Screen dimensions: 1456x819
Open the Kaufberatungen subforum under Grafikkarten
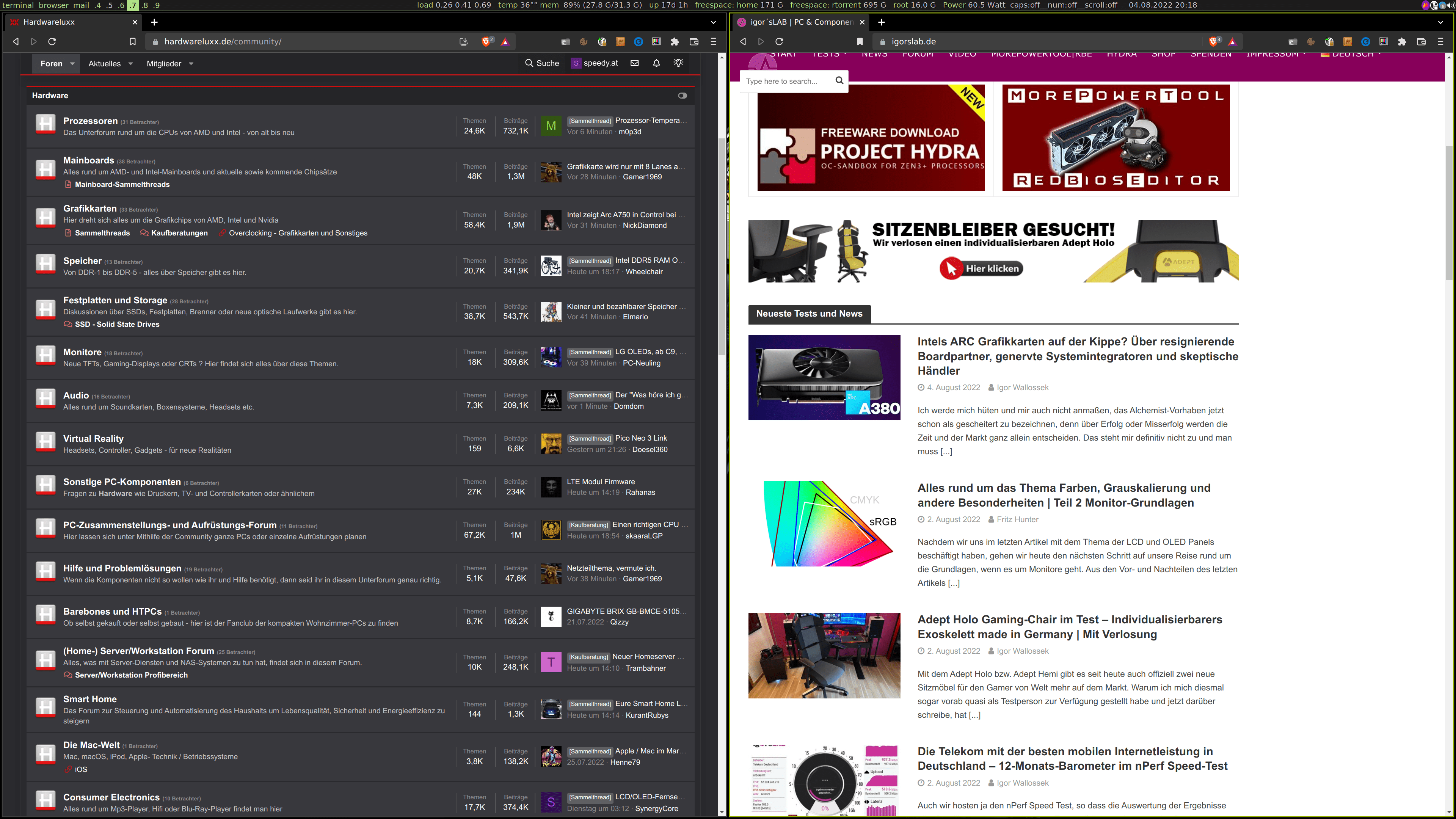point(179,234)
